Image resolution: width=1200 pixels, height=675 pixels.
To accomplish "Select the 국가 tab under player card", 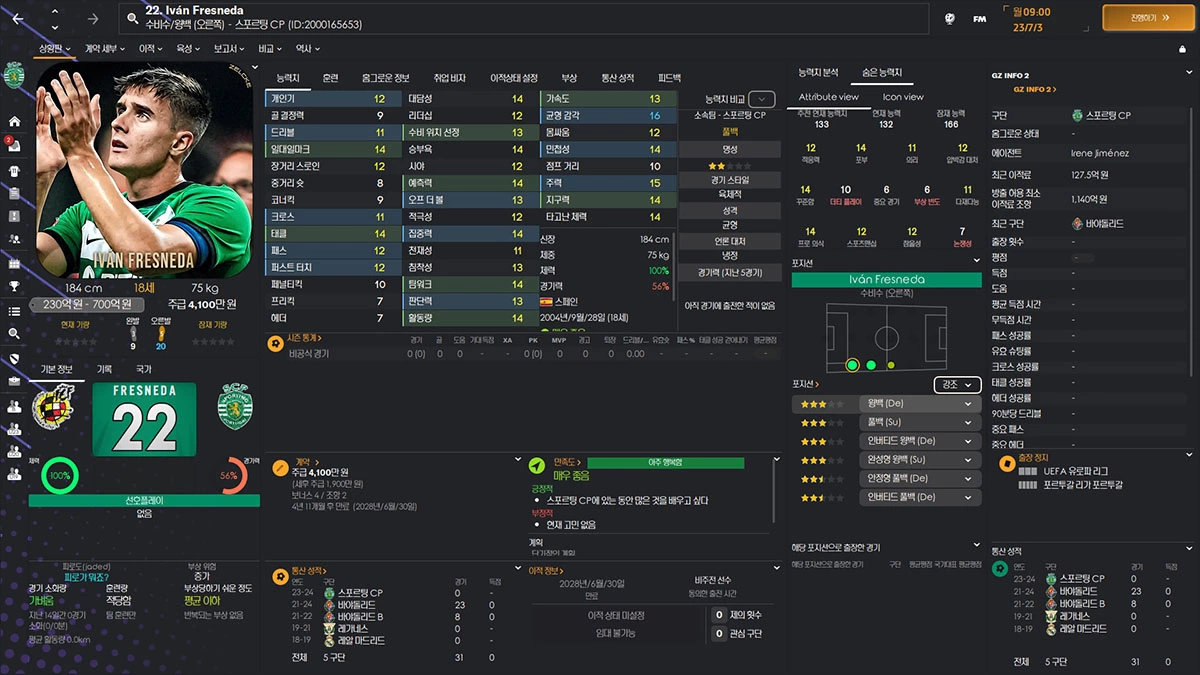I will coord(144,369).
